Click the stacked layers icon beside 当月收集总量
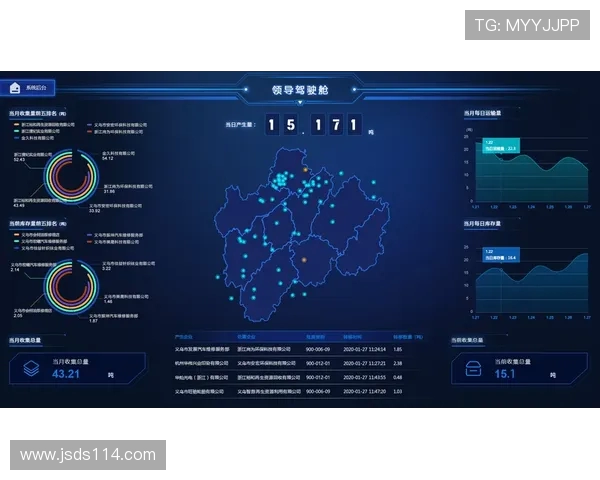Image resolution: width=600 pixels, height=480 pixels. [x=31, y=368]
